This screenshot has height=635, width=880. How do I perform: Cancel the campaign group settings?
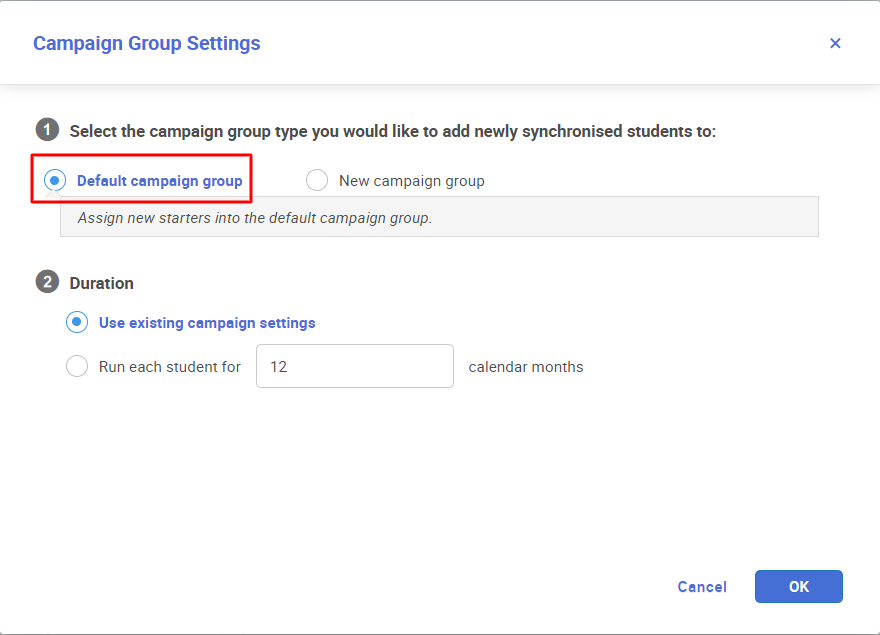(x=702, y=587)
